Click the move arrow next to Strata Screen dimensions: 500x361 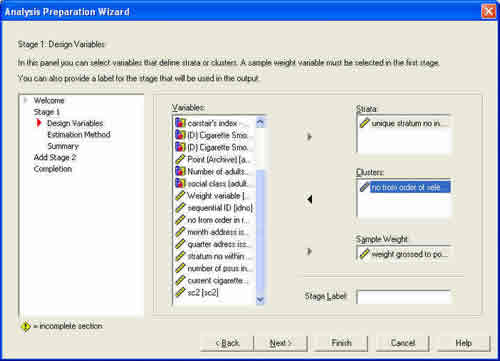pos(309,136)
